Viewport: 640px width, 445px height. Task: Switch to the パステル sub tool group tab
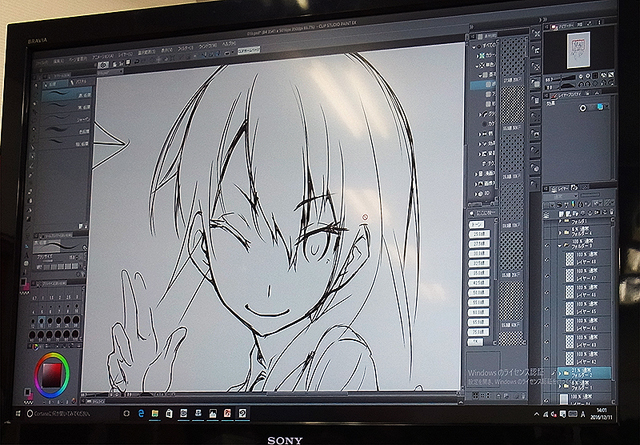point(81,82)
